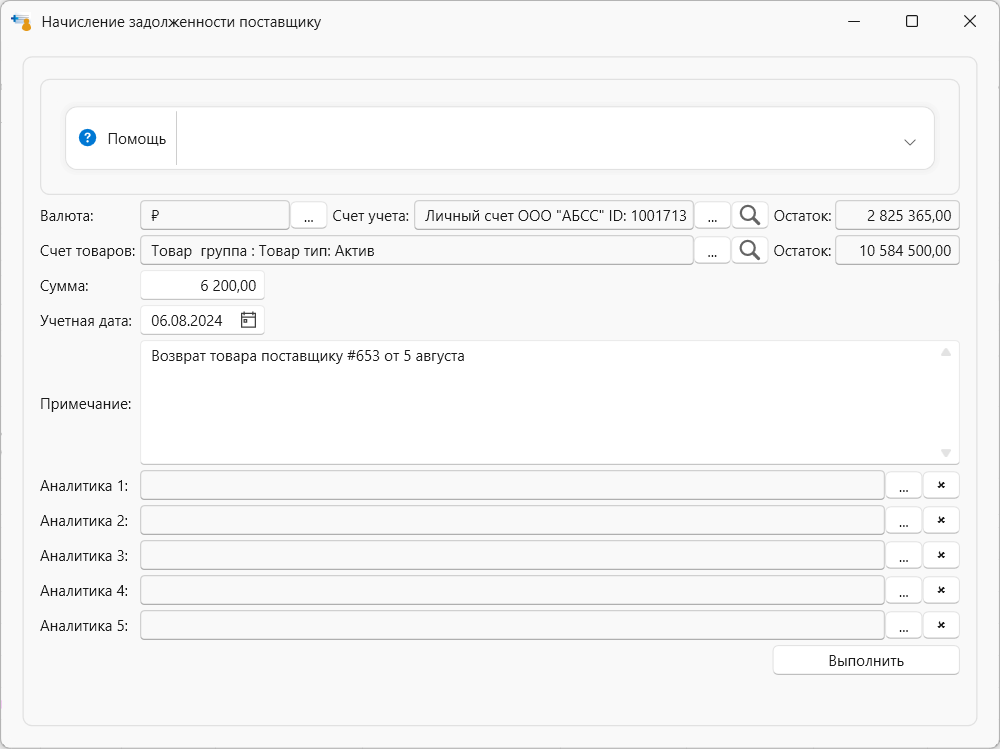Open the ellipsis selector for Счет учета

click(x=712, y=216)
